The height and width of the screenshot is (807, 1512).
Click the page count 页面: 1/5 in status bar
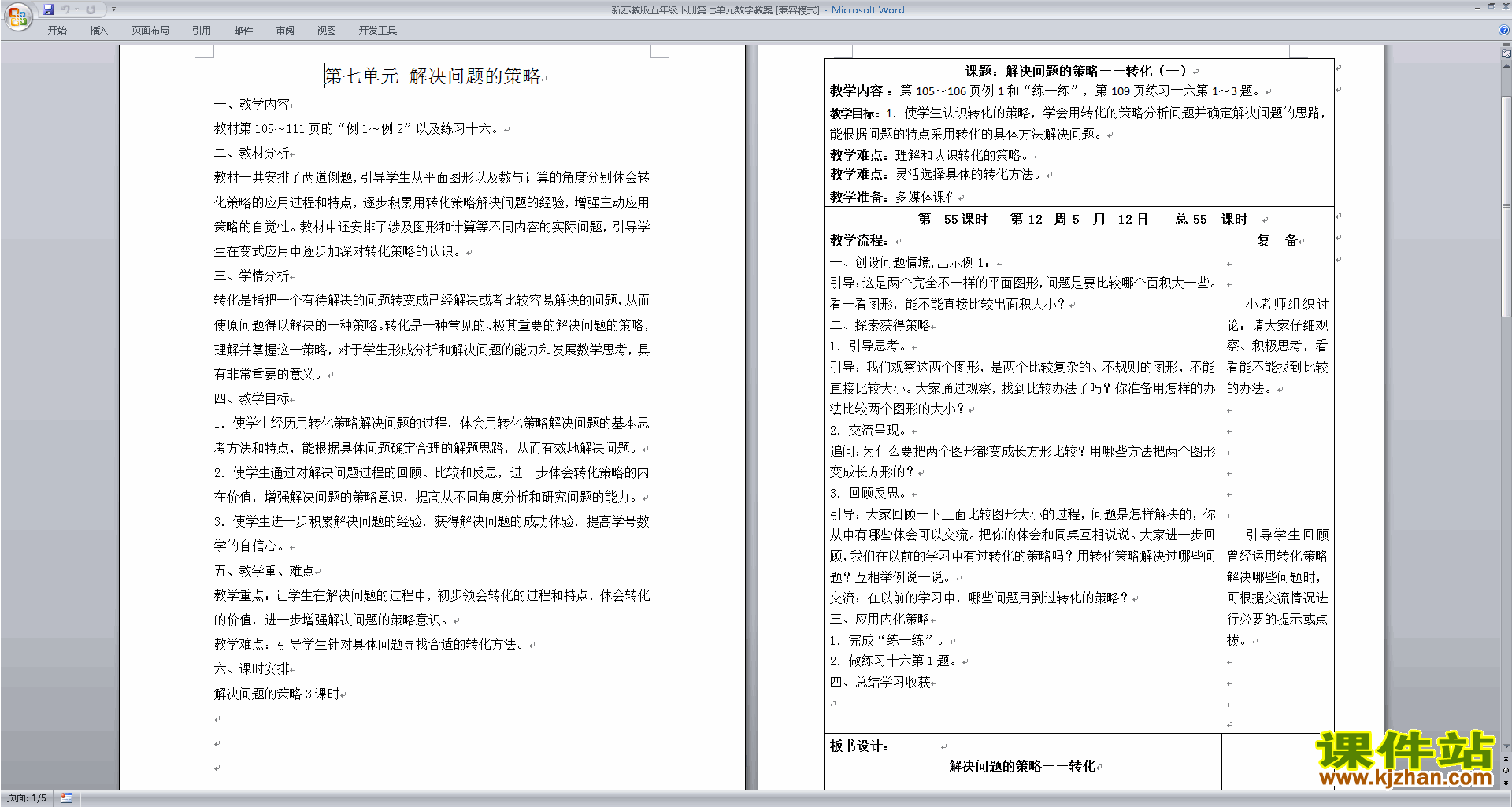27,798
